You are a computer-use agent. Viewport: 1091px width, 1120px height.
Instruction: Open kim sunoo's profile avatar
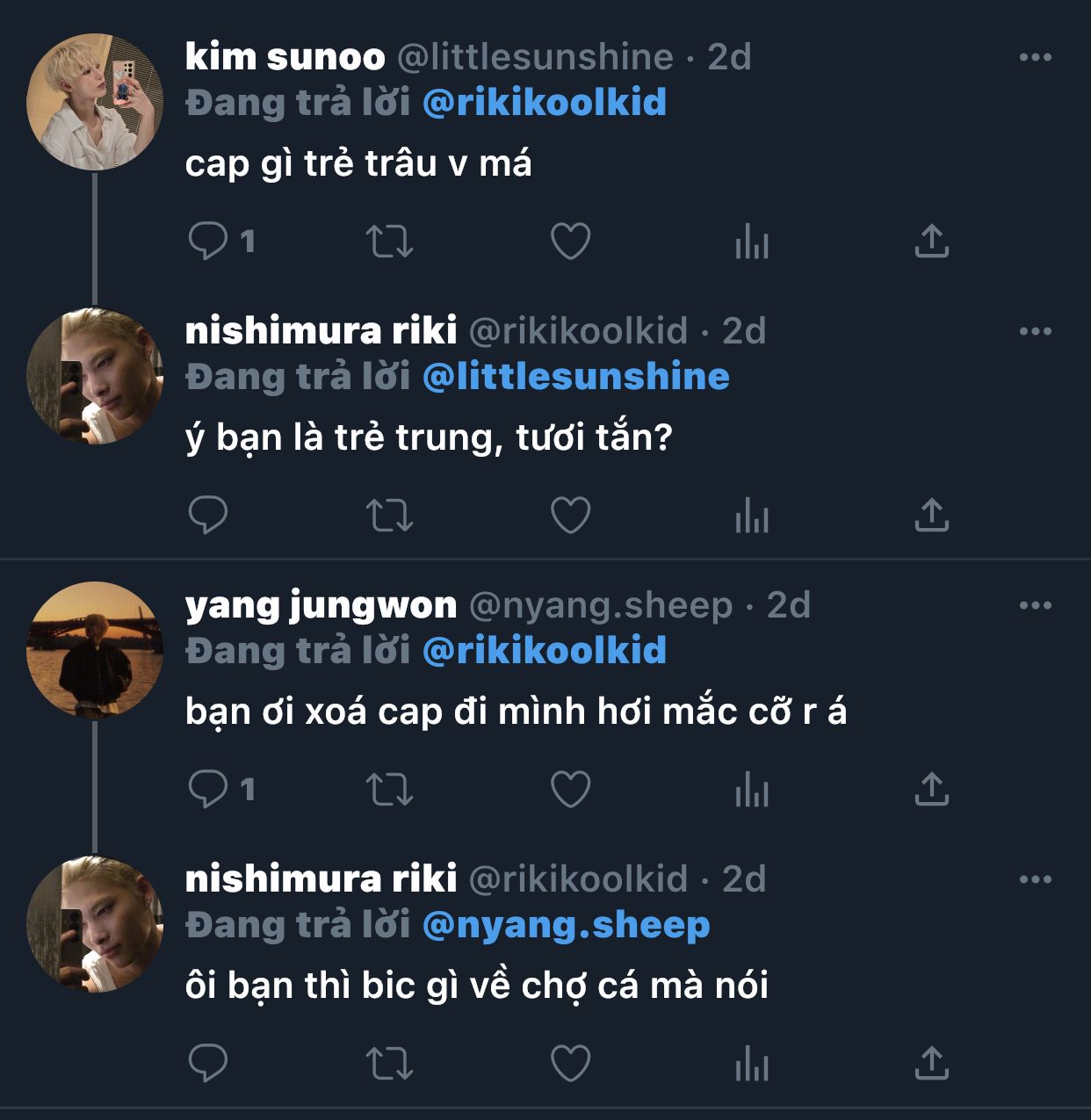95,102
